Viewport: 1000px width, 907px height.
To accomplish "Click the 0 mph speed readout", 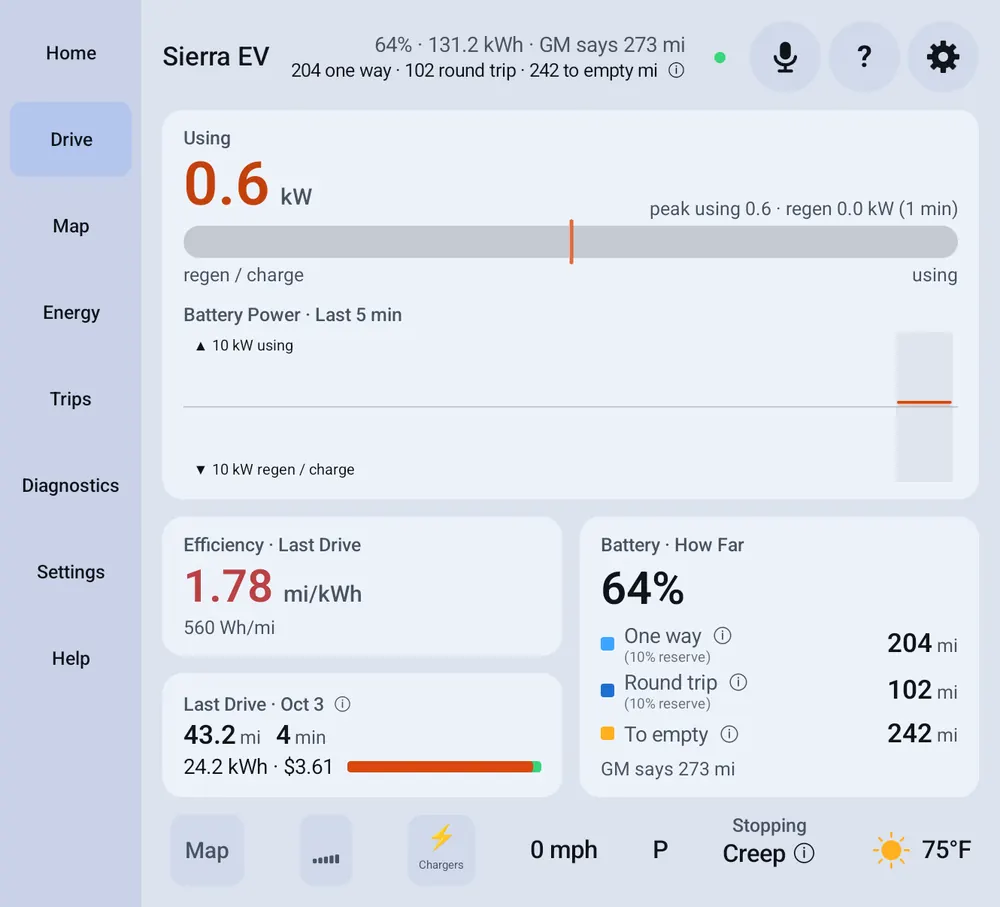I will click(563, 850).
